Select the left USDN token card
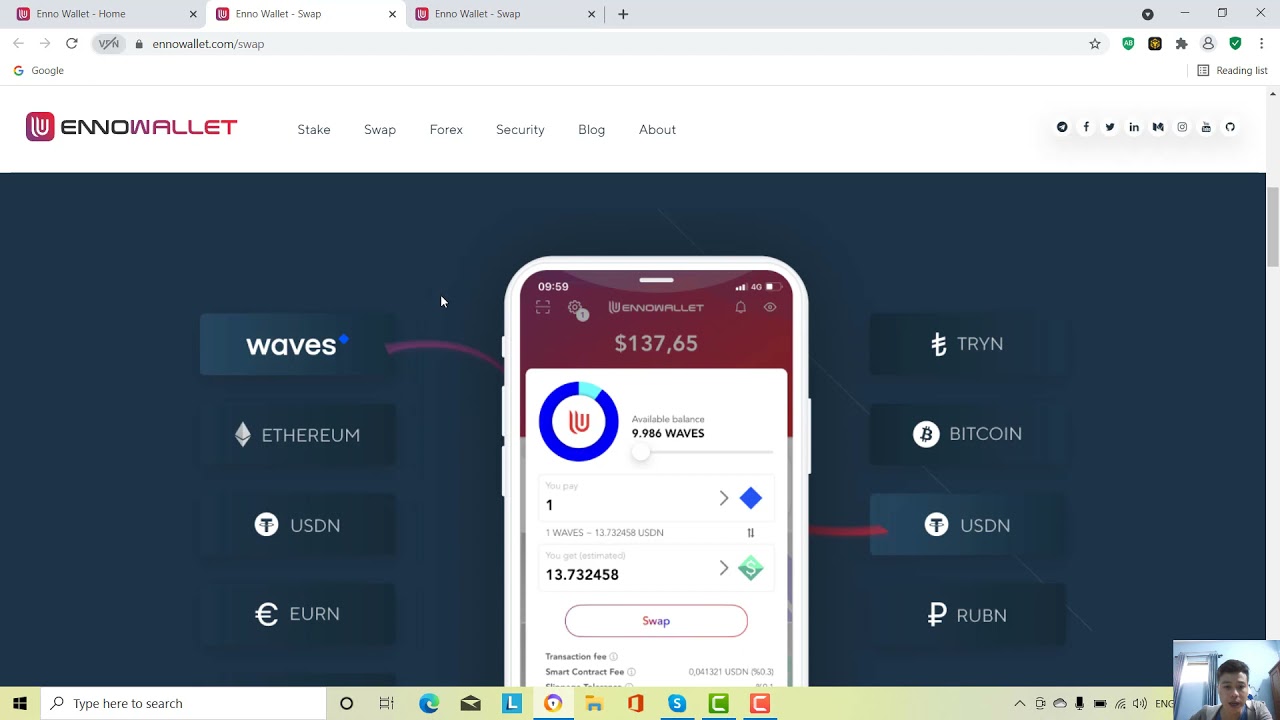This screenshot has height=720, width=1280. [297, 525]
